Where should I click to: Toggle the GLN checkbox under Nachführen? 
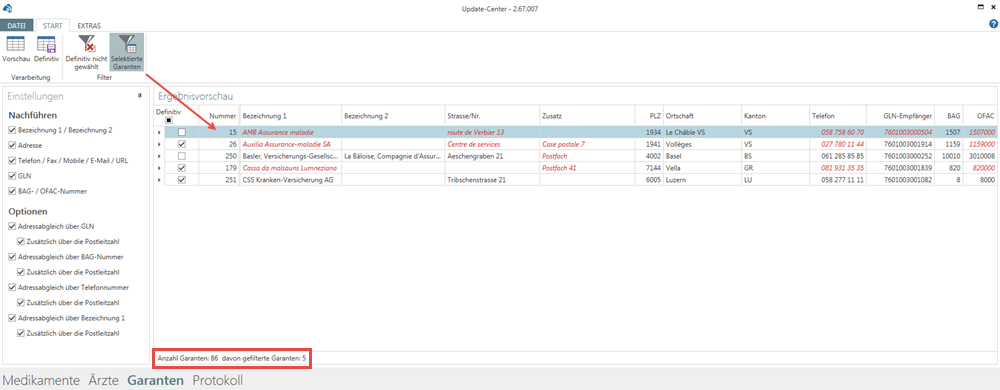pyautogui.click(x=13, y=176)
